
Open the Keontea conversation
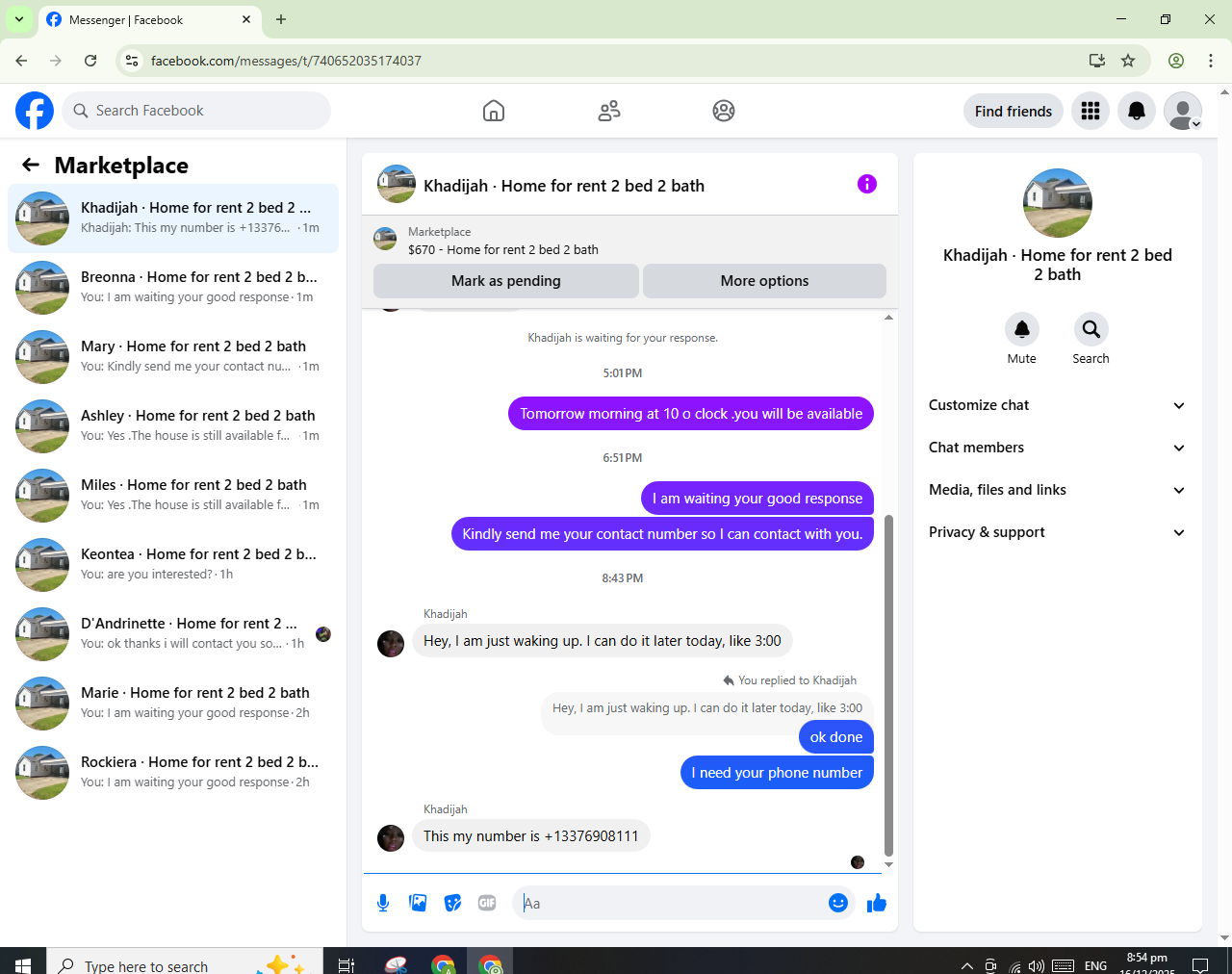[173, 565]
